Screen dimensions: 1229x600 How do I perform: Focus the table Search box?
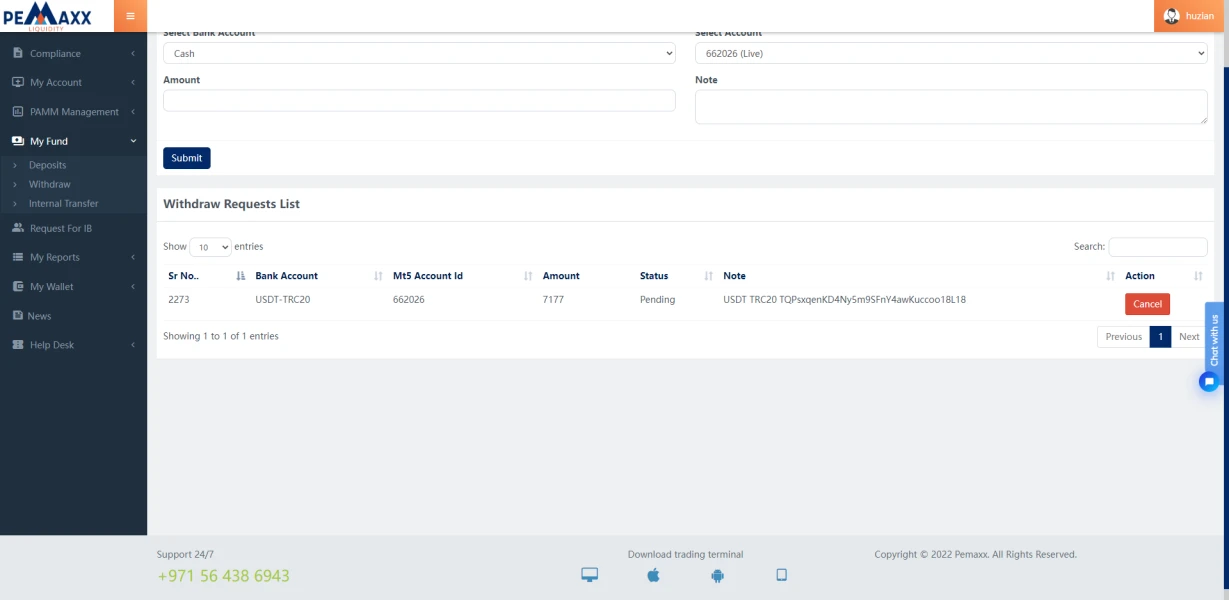(x=1158, y=247)
